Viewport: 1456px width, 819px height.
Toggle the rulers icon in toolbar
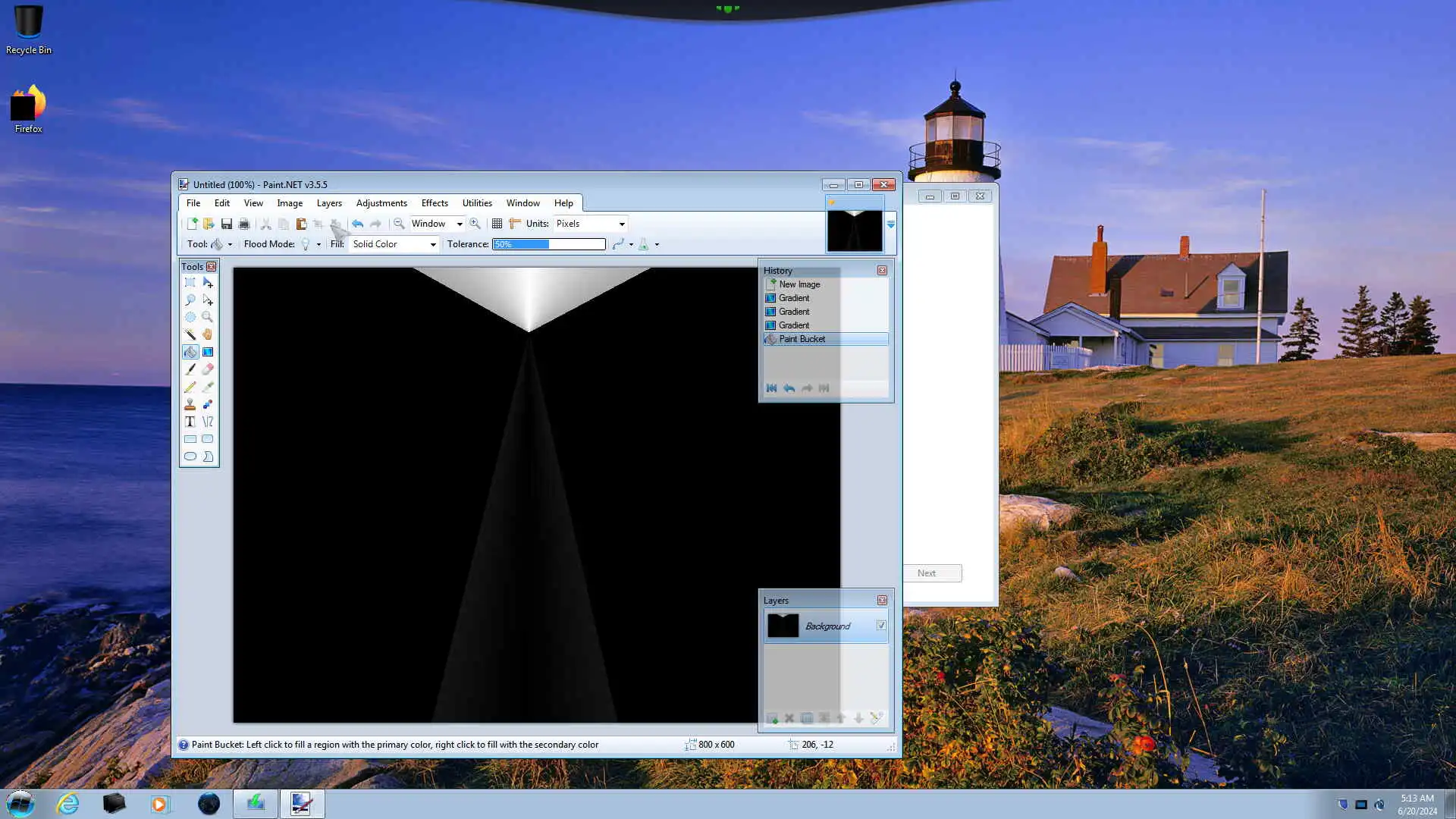[515, 224]
